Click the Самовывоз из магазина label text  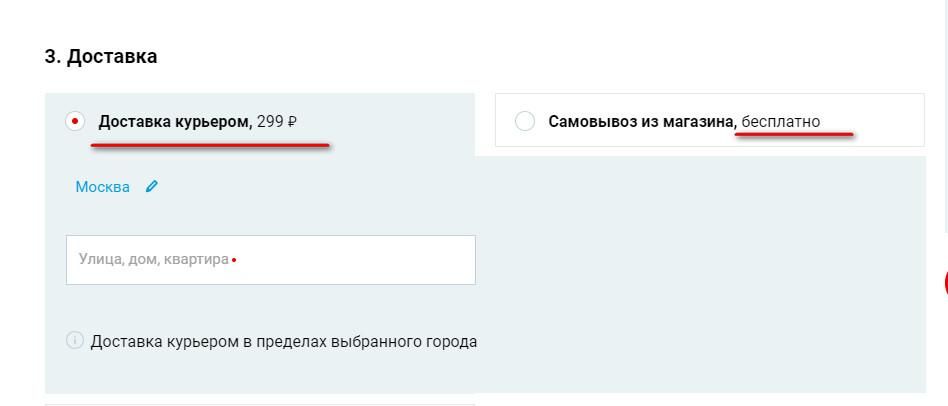click(x=641, y=122)
